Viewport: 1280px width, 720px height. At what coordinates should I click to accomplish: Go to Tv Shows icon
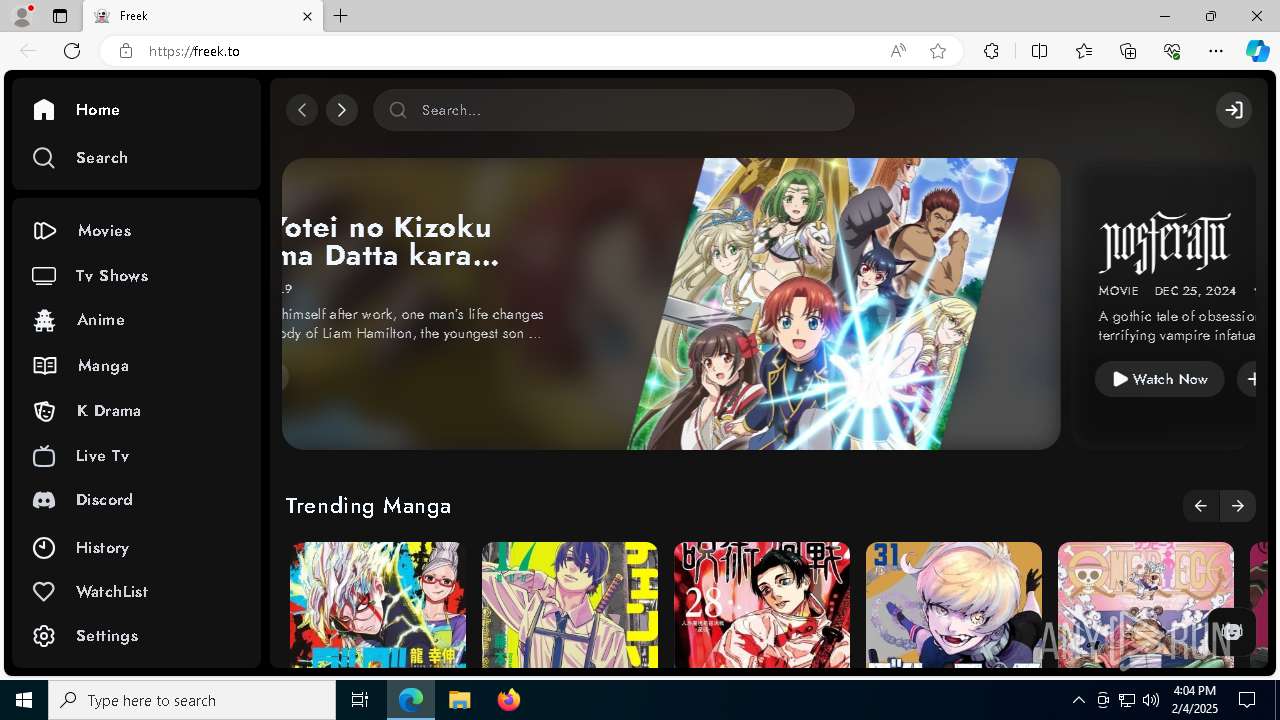[43, 276]
